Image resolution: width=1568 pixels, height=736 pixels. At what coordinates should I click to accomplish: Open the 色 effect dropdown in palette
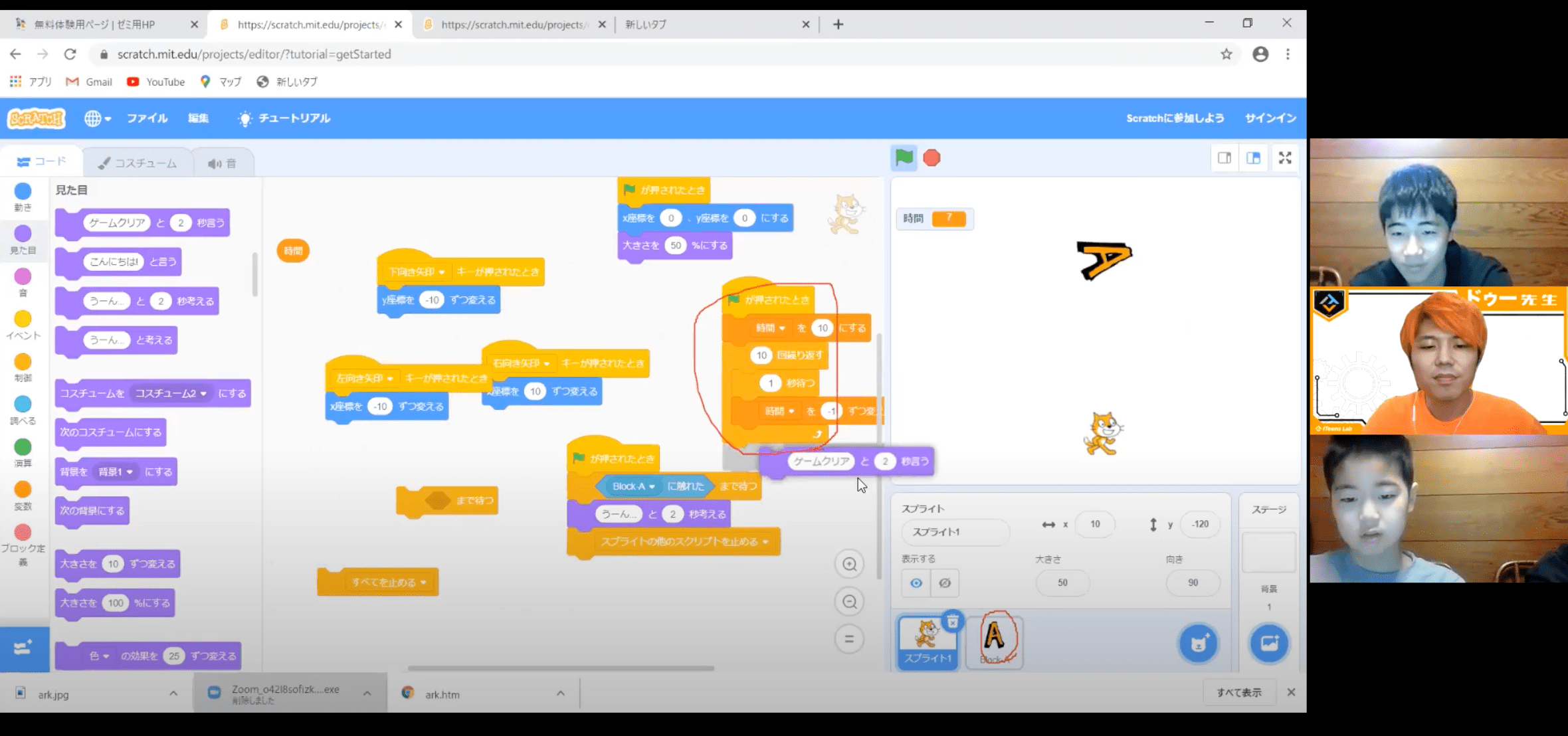coord(99,656)
